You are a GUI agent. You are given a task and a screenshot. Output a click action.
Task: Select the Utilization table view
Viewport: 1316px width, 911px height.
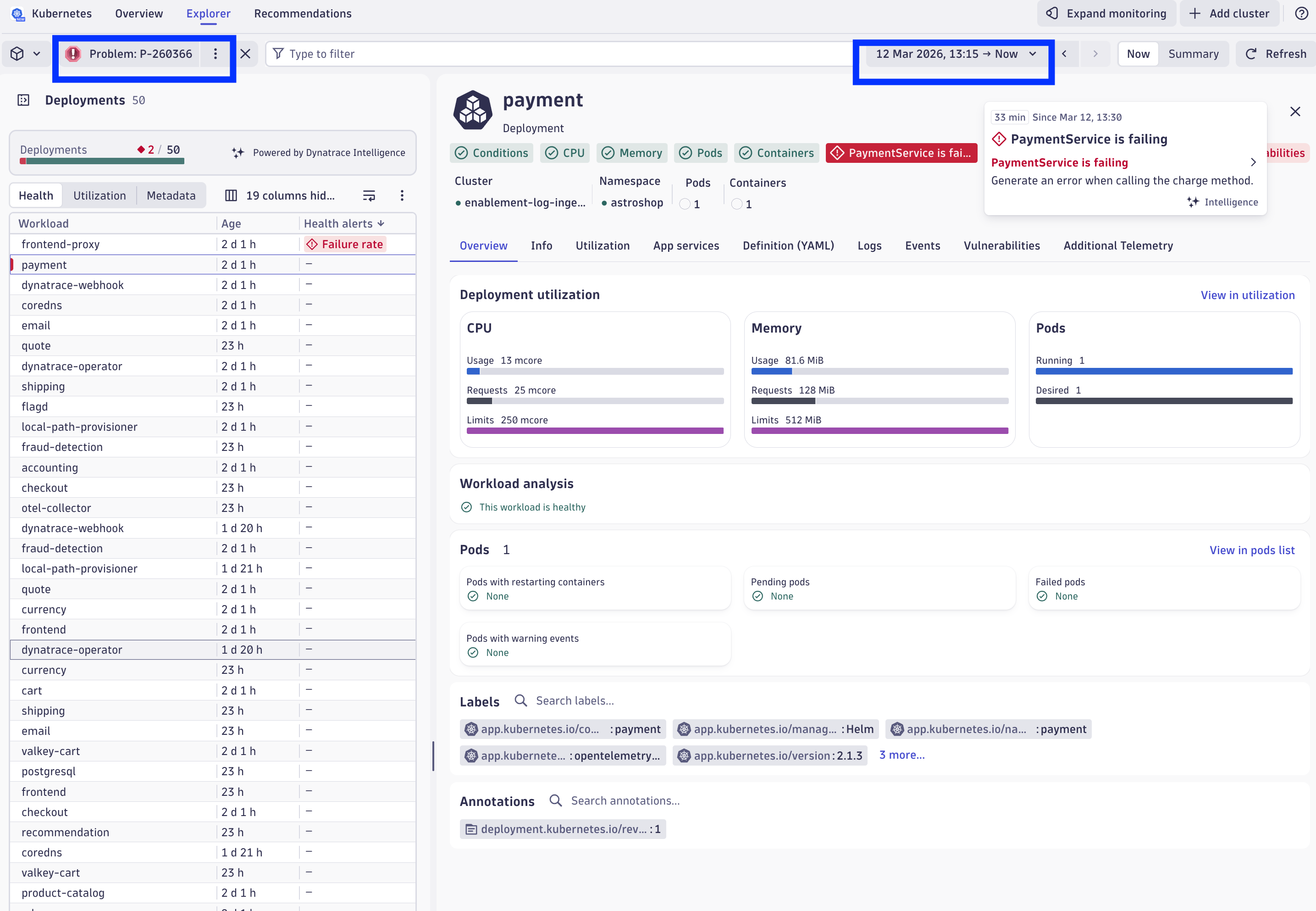pos(100,196)
